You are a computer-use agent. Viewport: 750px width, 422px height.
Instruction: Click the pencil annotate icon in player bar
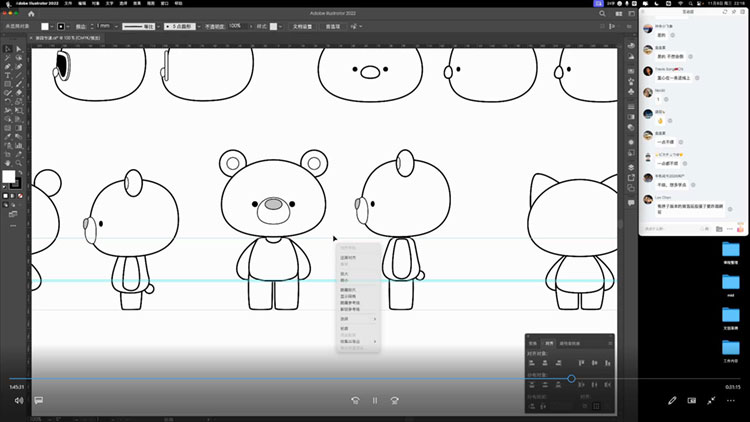673,400
